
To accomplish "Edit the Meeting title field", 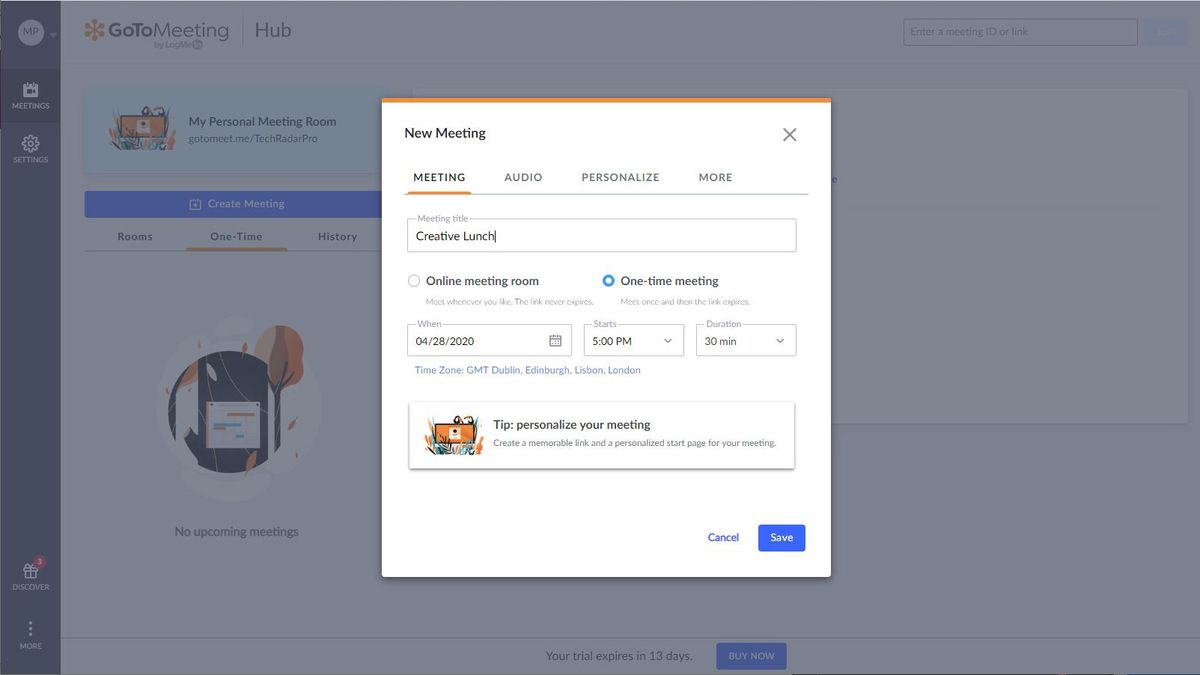I will click(x=600, y=236).
